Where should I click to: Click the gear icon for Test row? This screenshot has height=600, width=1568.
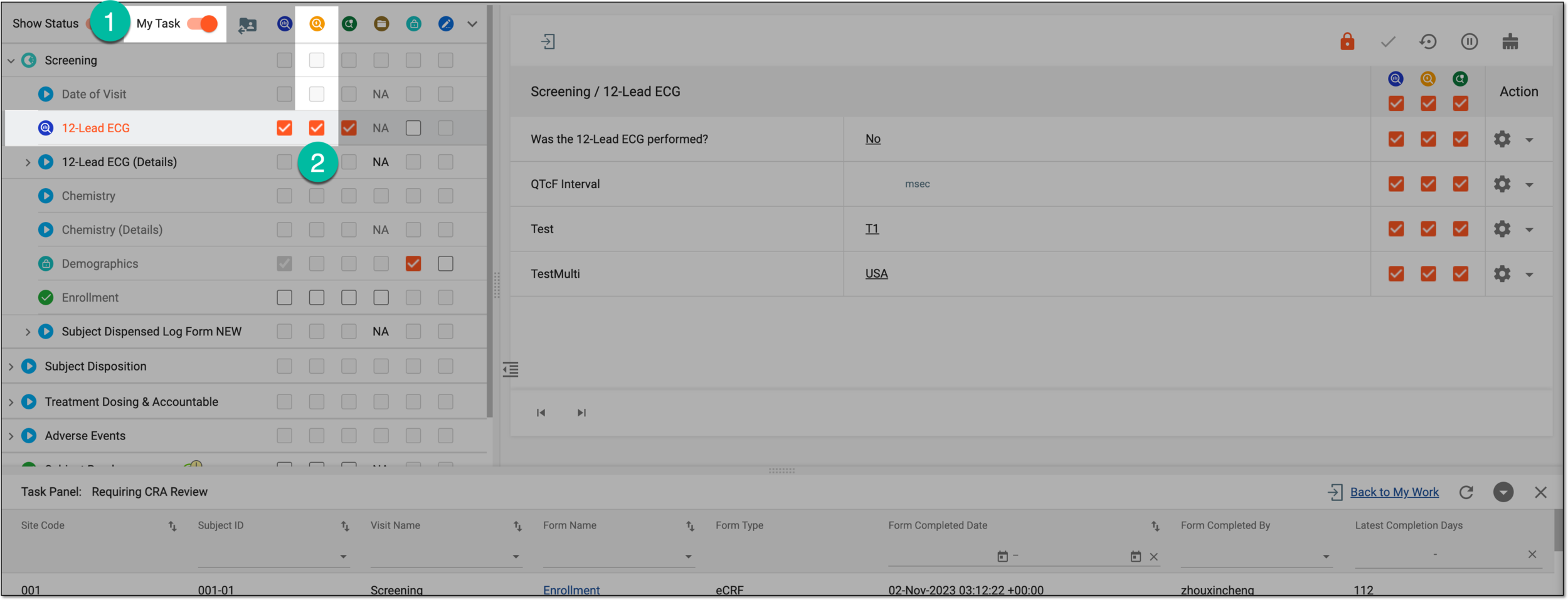(1502, 229)
